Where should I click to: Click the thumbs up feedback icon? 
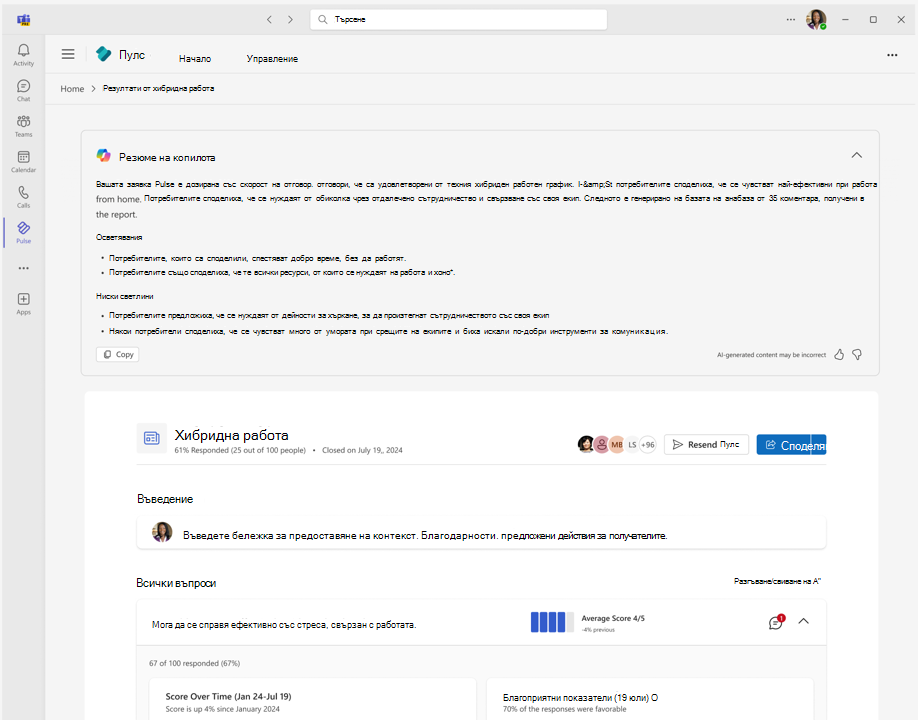pyautogui.click(x=839, y=354)
